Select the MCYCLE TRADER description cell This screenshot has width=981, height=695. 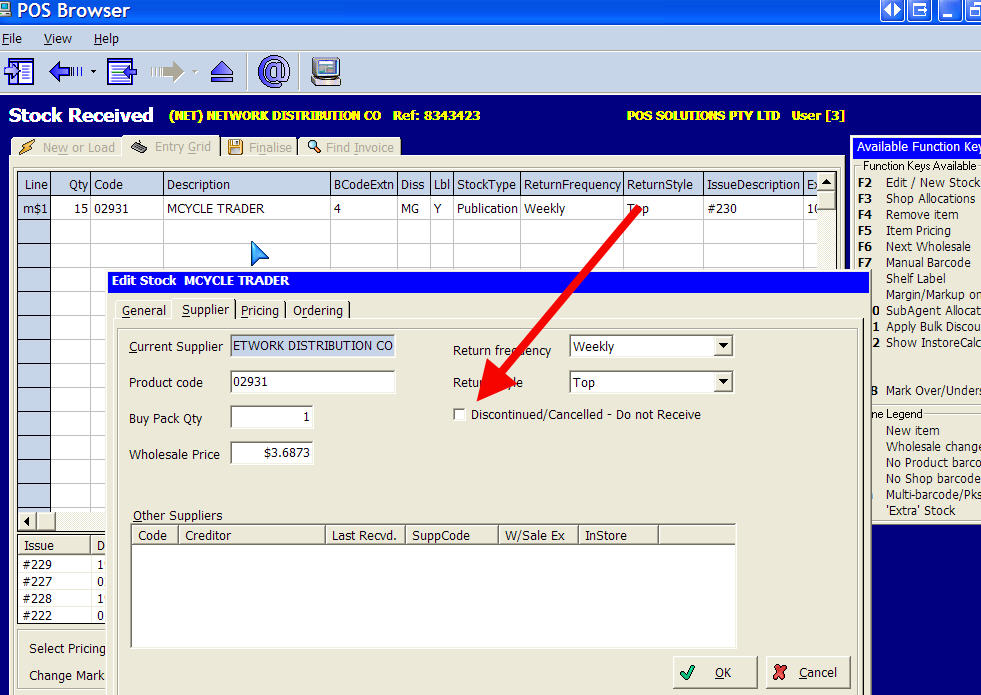[247, 208]
